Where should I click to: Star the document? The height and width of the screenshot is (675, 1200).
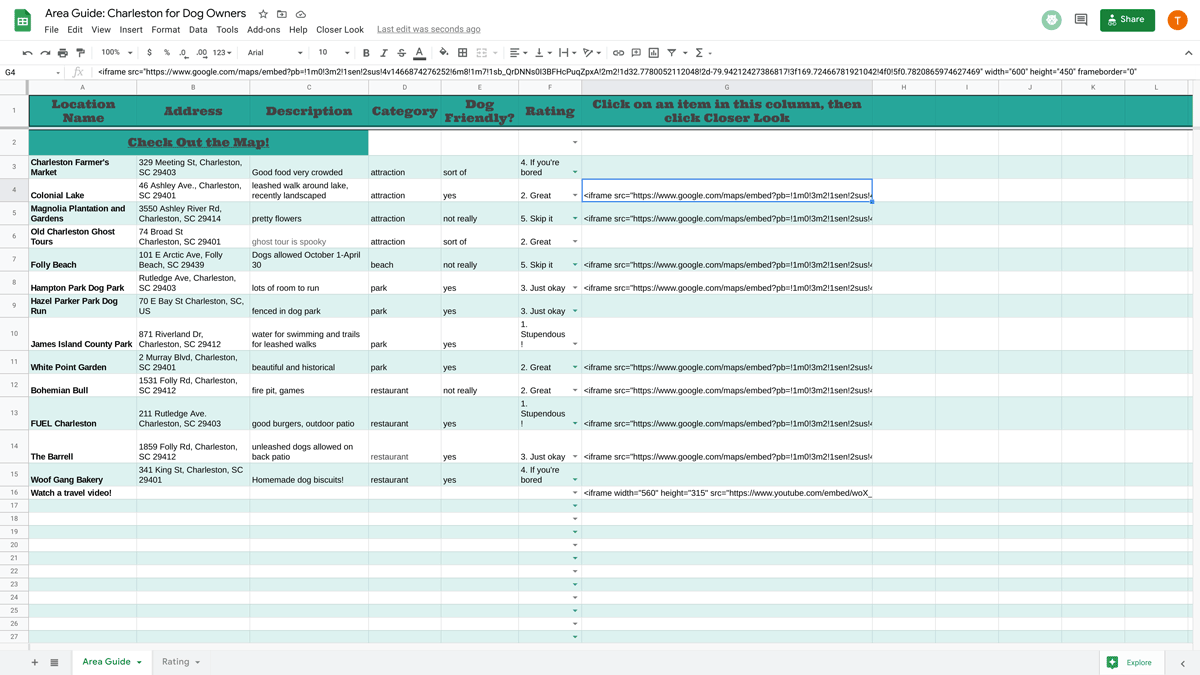coord(263,14)
